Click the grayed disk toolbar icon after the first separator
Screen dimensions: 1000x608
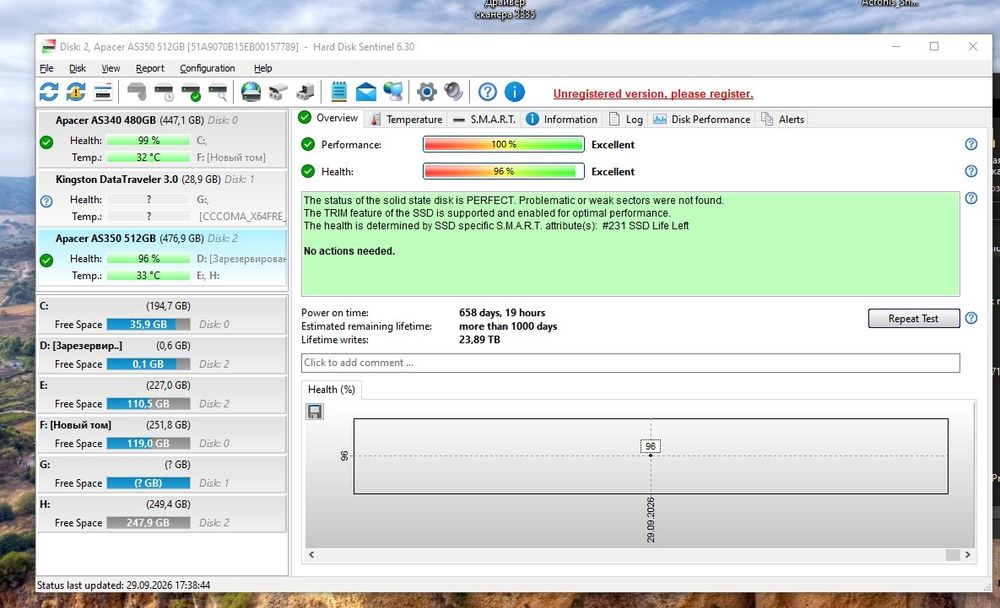[x=137, y=92]
